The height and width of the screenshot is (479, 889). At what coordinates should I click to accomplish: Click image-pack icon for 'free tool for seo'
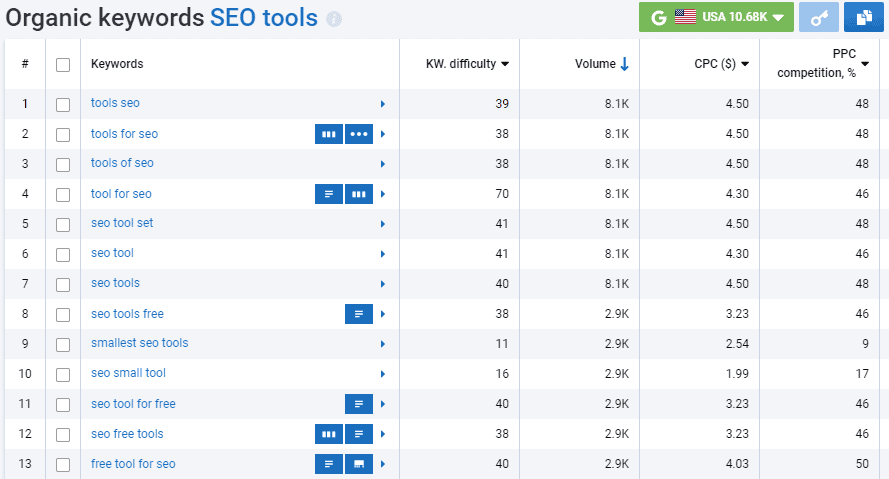[359, 464]
